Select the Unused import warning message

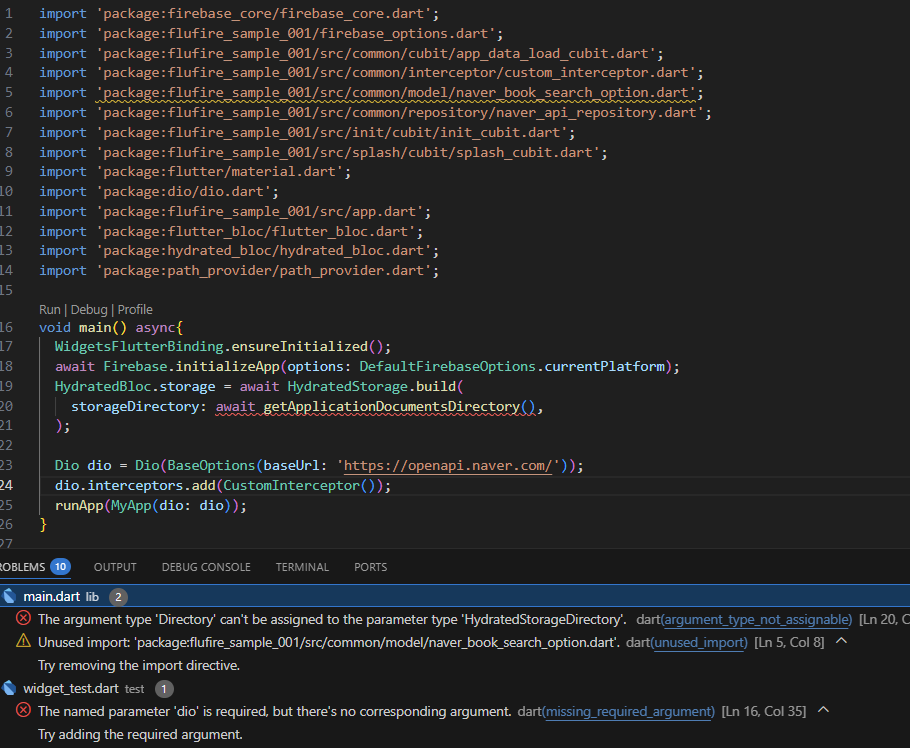pos(329,643)
